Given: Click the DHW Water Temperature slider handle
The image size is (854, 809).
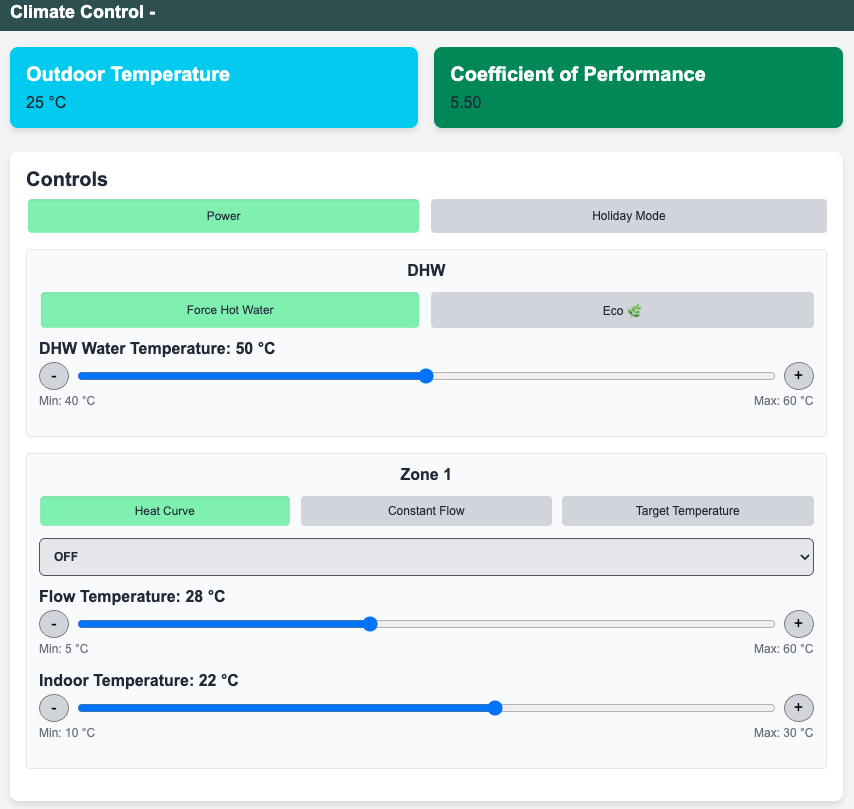Looking at the screenshot, I should (x=426, y=376).
